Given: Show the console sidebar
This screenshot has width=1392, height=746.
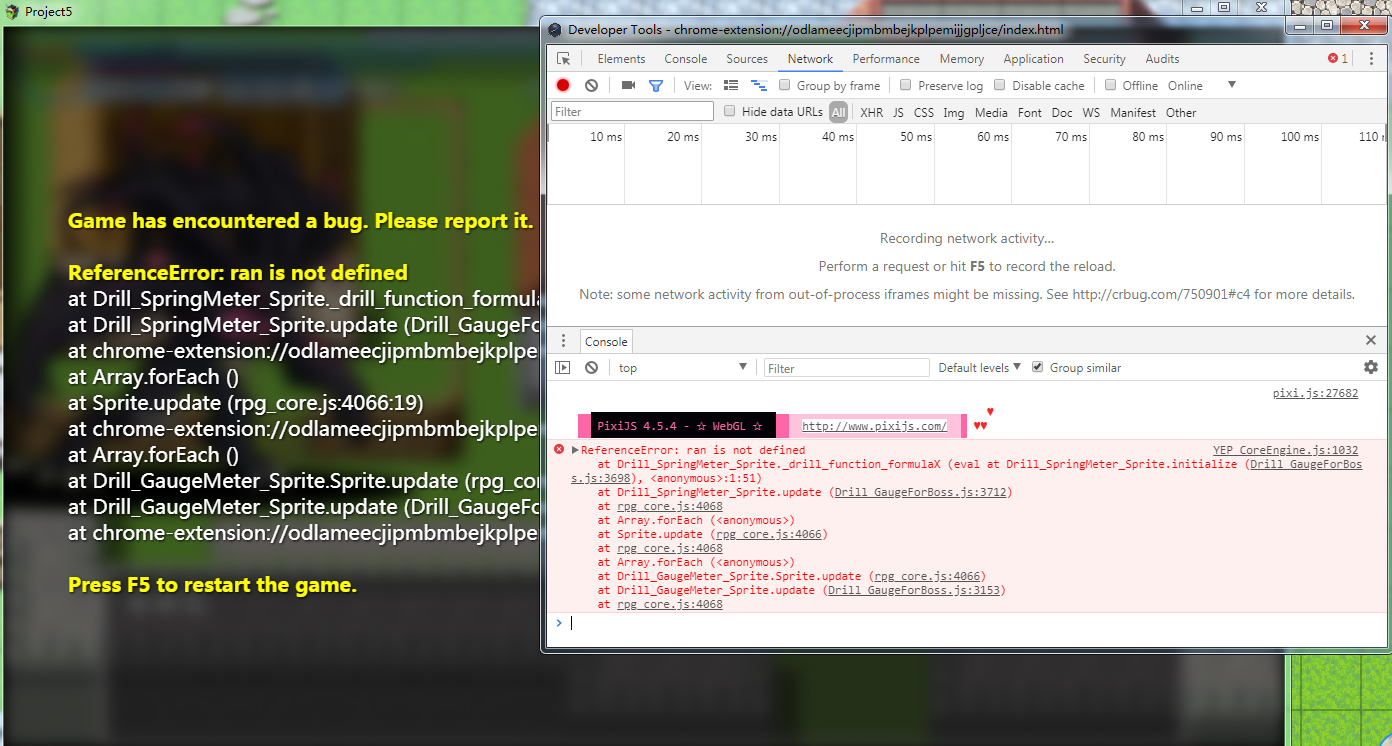Looking at the screenshot, I should (x=563, y=368).
